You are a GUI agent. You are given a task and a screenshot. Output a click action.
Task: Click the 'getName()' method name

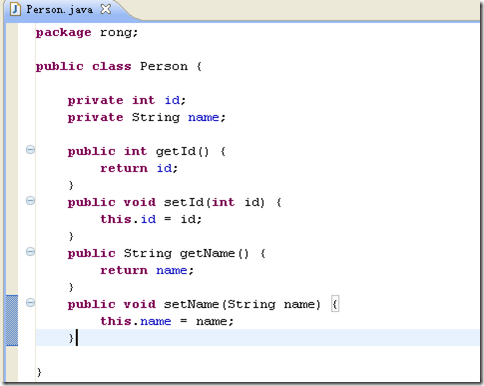click(214, 253)
